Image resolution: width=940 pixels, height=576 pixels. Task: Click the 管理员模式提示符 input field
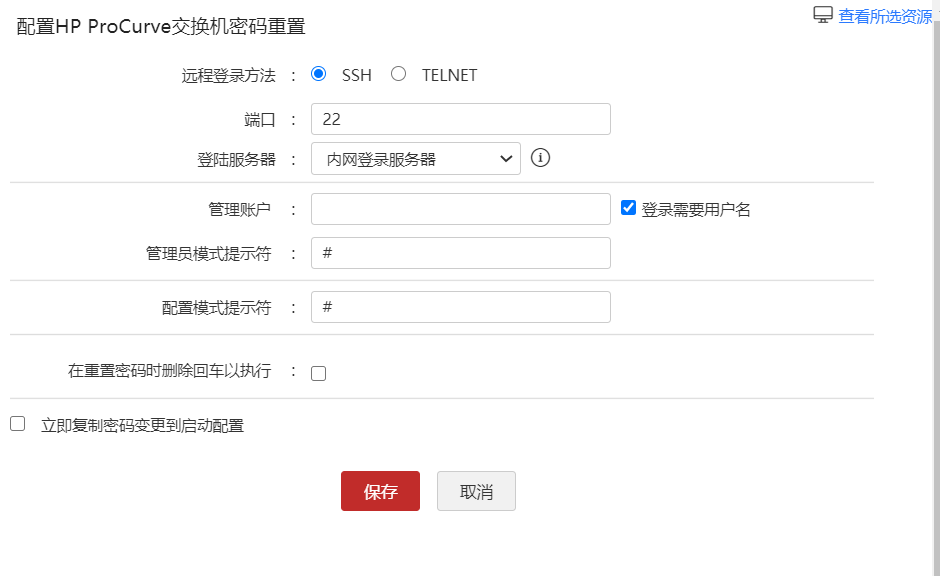pyautogui.click(x=460, y=253)
